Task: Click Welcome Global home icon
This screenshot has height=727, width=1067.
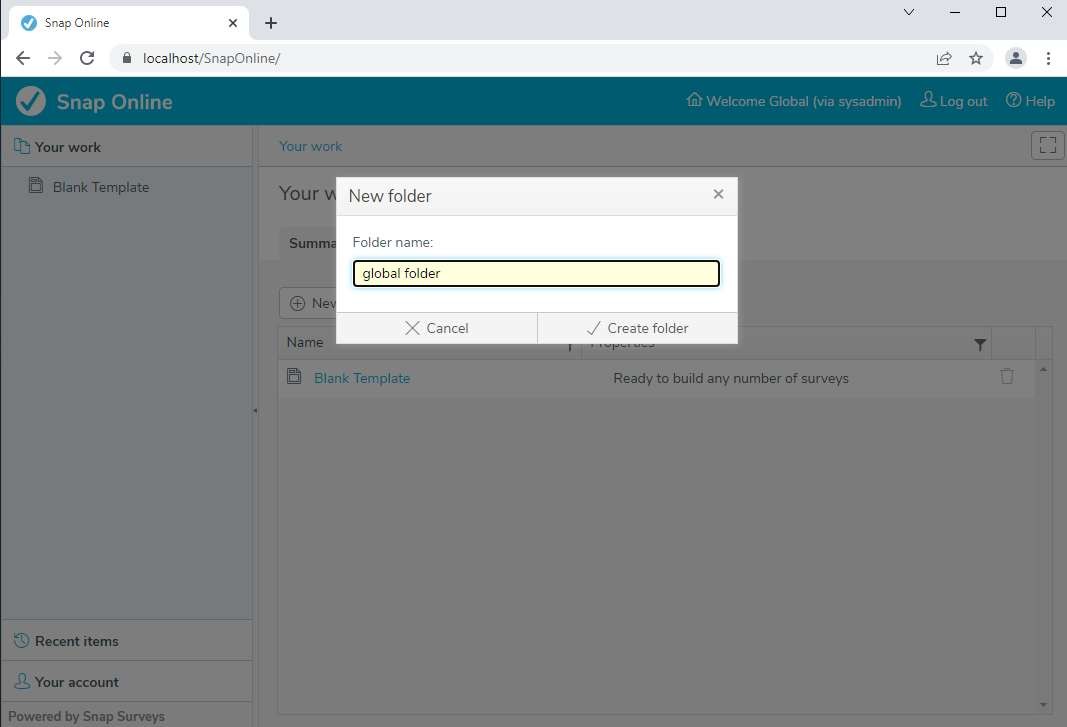Action: coord(694,100)
